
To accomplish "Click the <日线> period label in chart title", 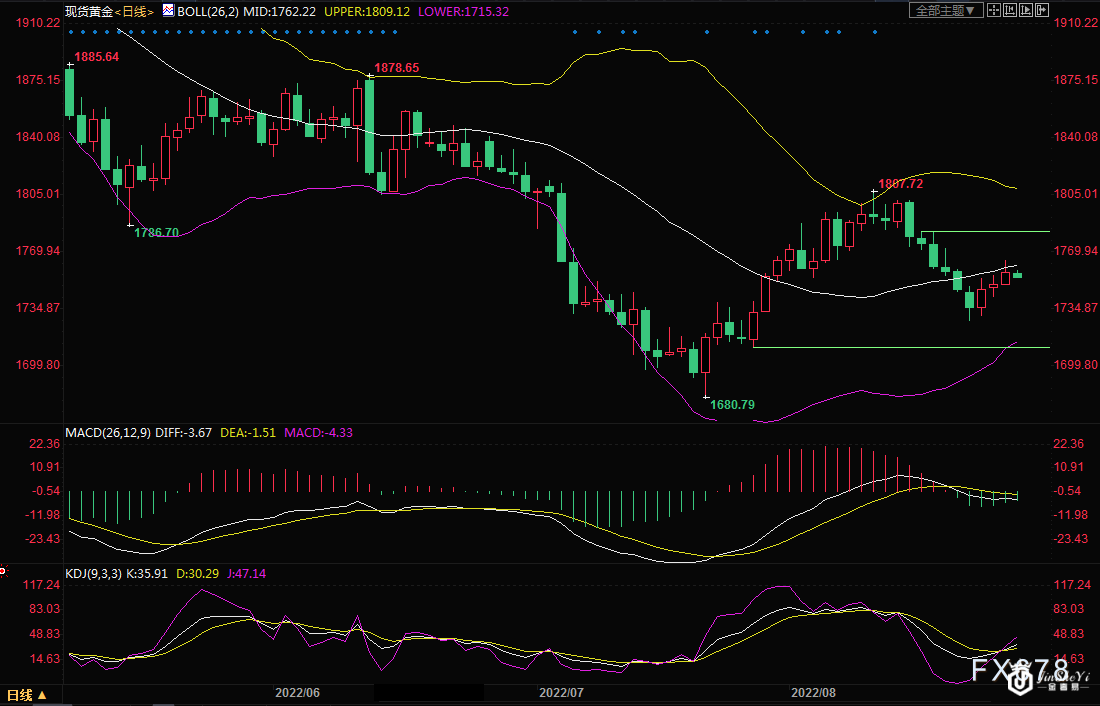I will (x=134, y=11).
